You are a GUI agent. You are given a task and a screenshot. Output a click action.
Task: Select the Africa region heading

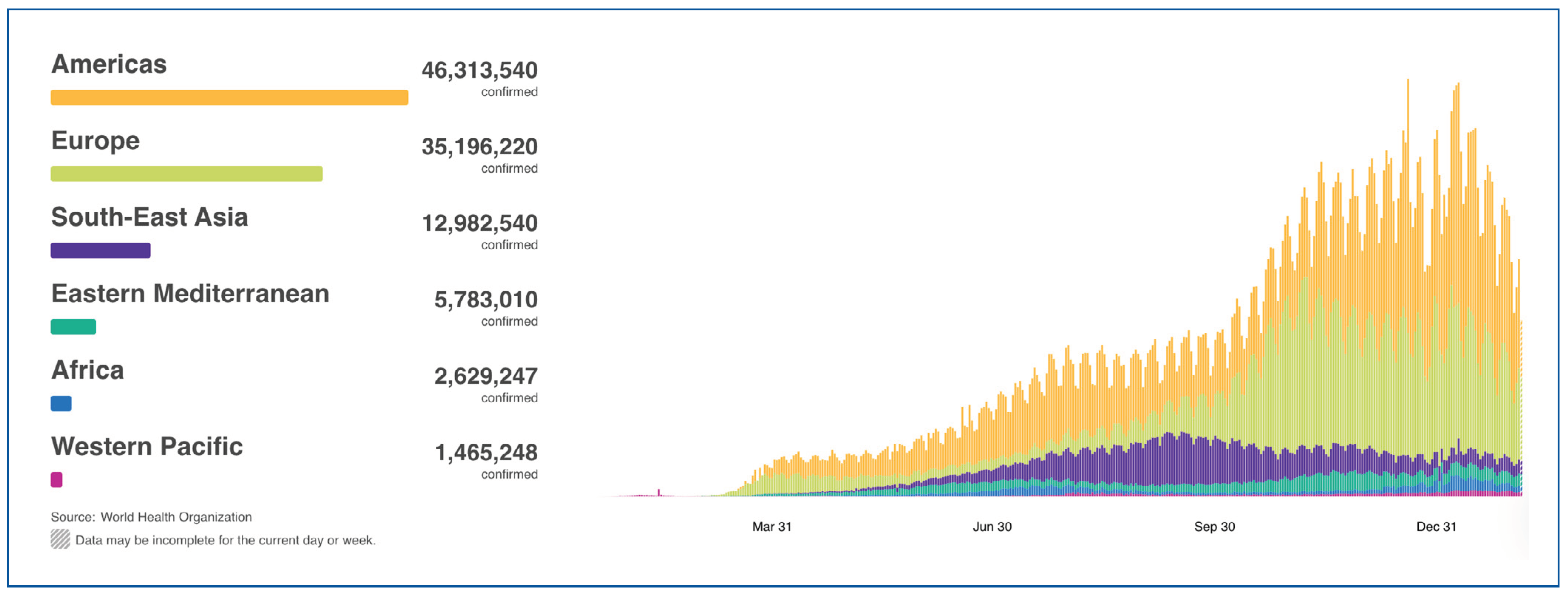pos(88,370)
